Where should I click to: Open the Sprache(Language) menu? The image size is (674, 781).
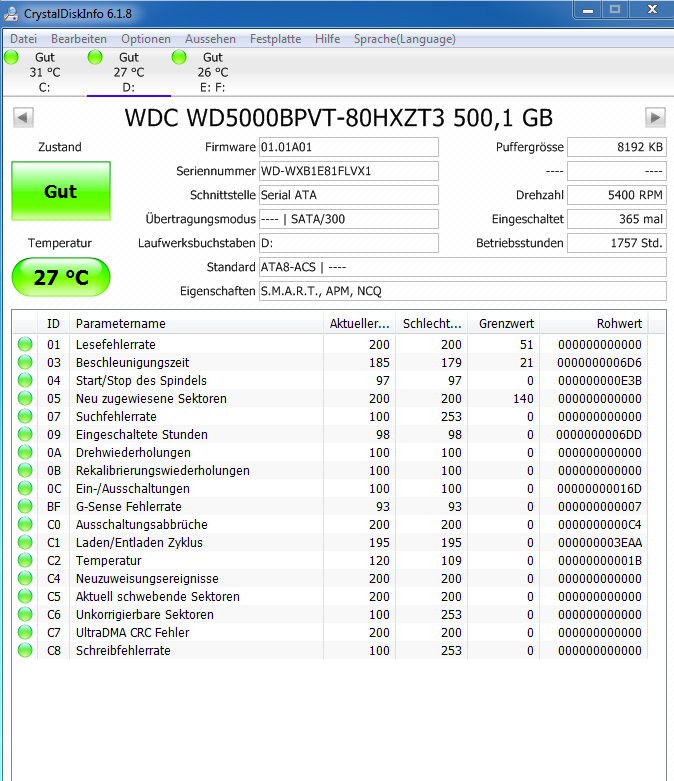pos(404,39)
